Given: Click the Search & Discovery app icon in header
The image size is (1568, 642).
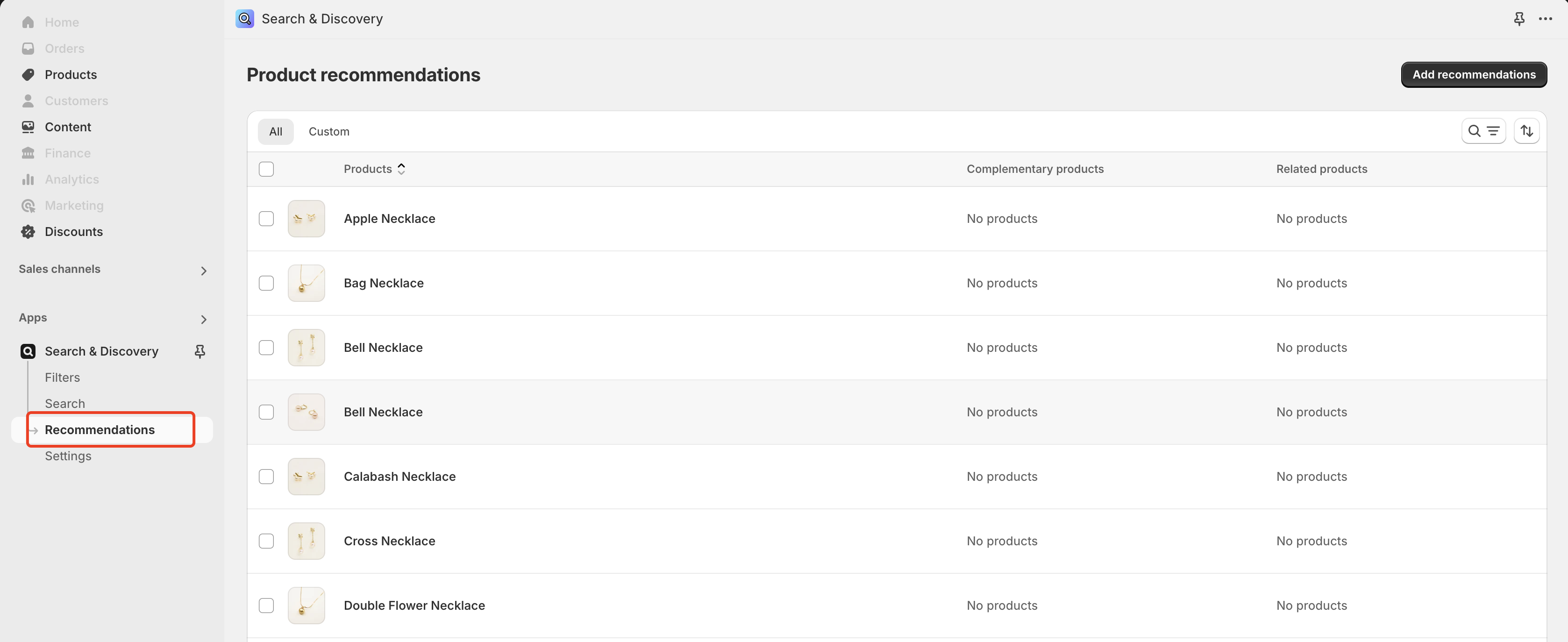Looking at the screenshot, I should [x=245, y=19].
